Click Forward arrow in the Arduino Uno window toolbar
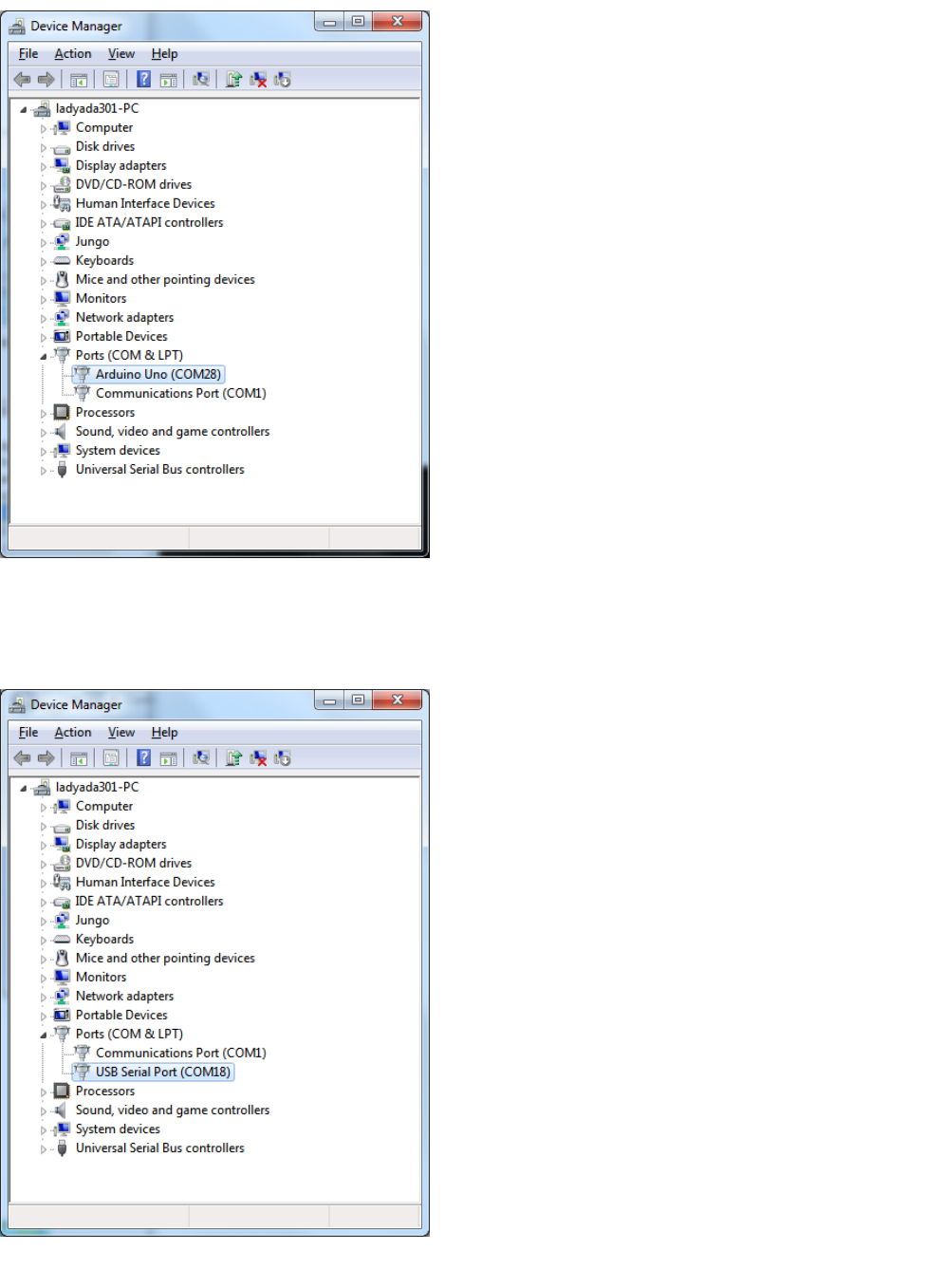 click(x=46, y=80)
